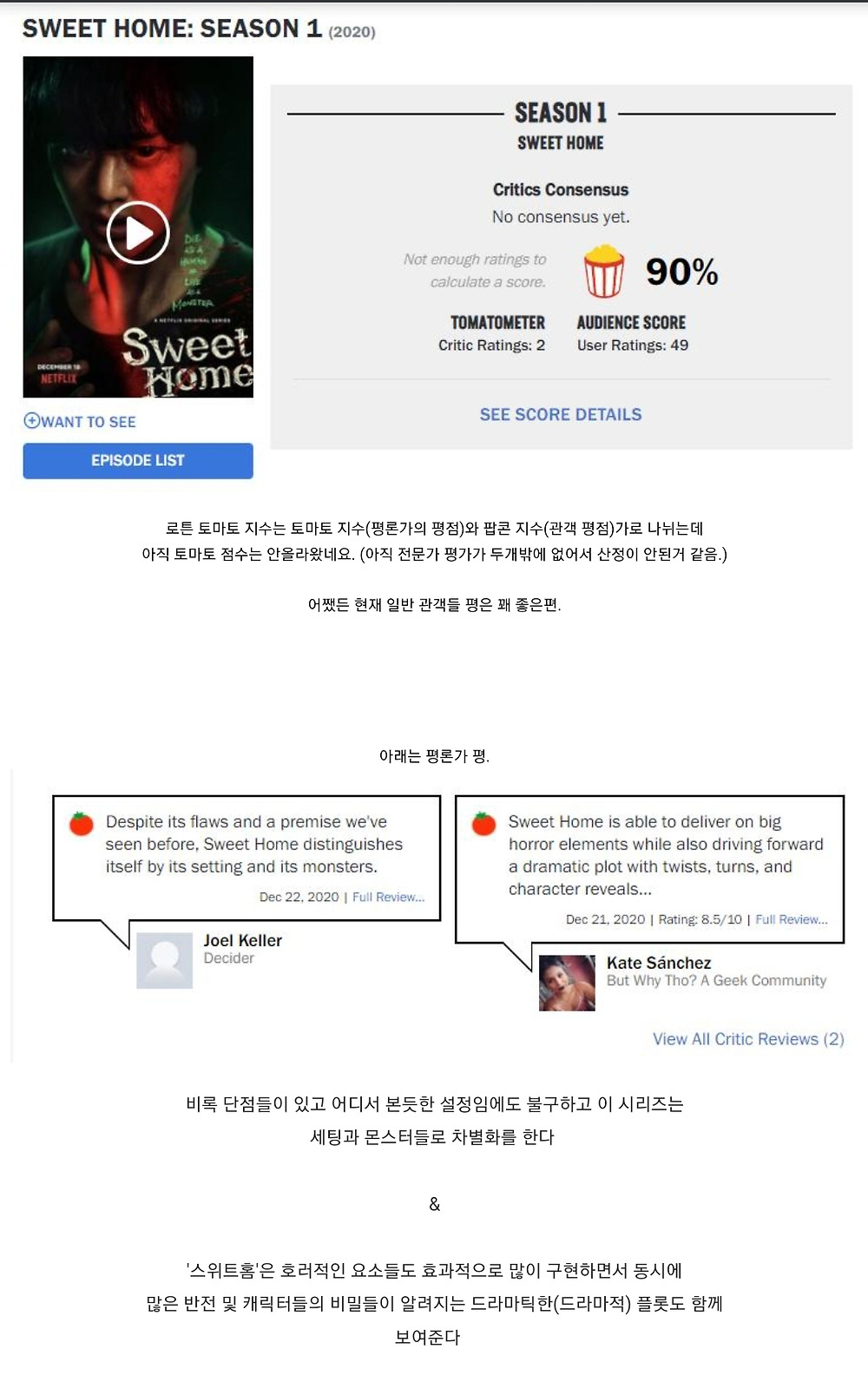Open See Score Details link
Image resolution: width=868 pixels, height=1382 pixels.
coord(561,415)
